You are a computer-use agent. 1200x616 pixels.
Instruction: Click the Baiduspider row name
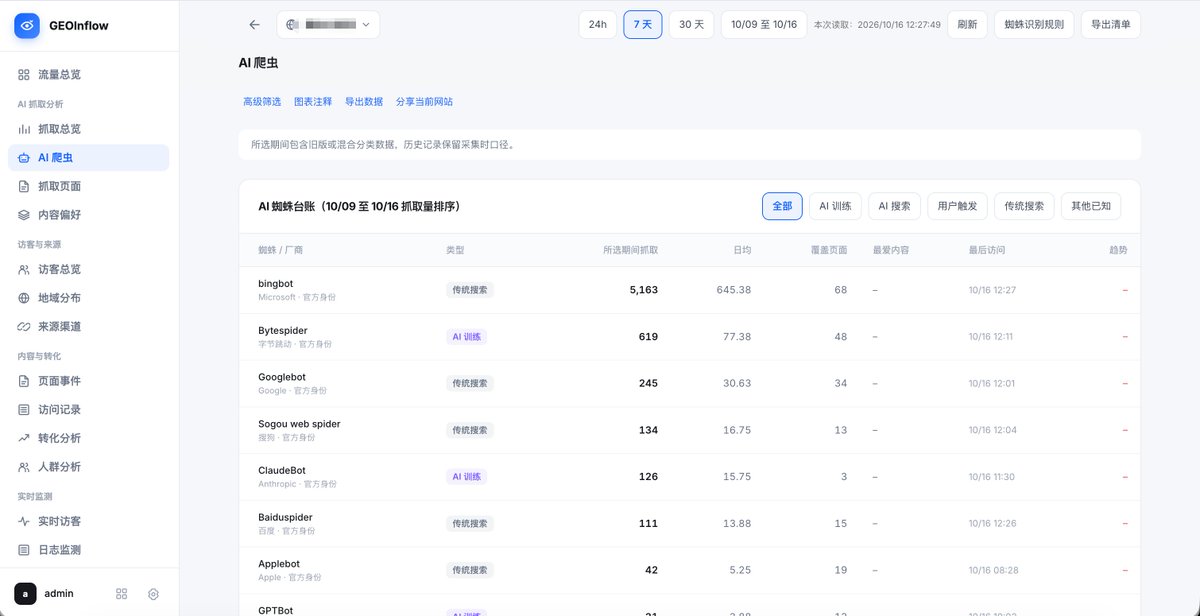(x=285, y=518)
